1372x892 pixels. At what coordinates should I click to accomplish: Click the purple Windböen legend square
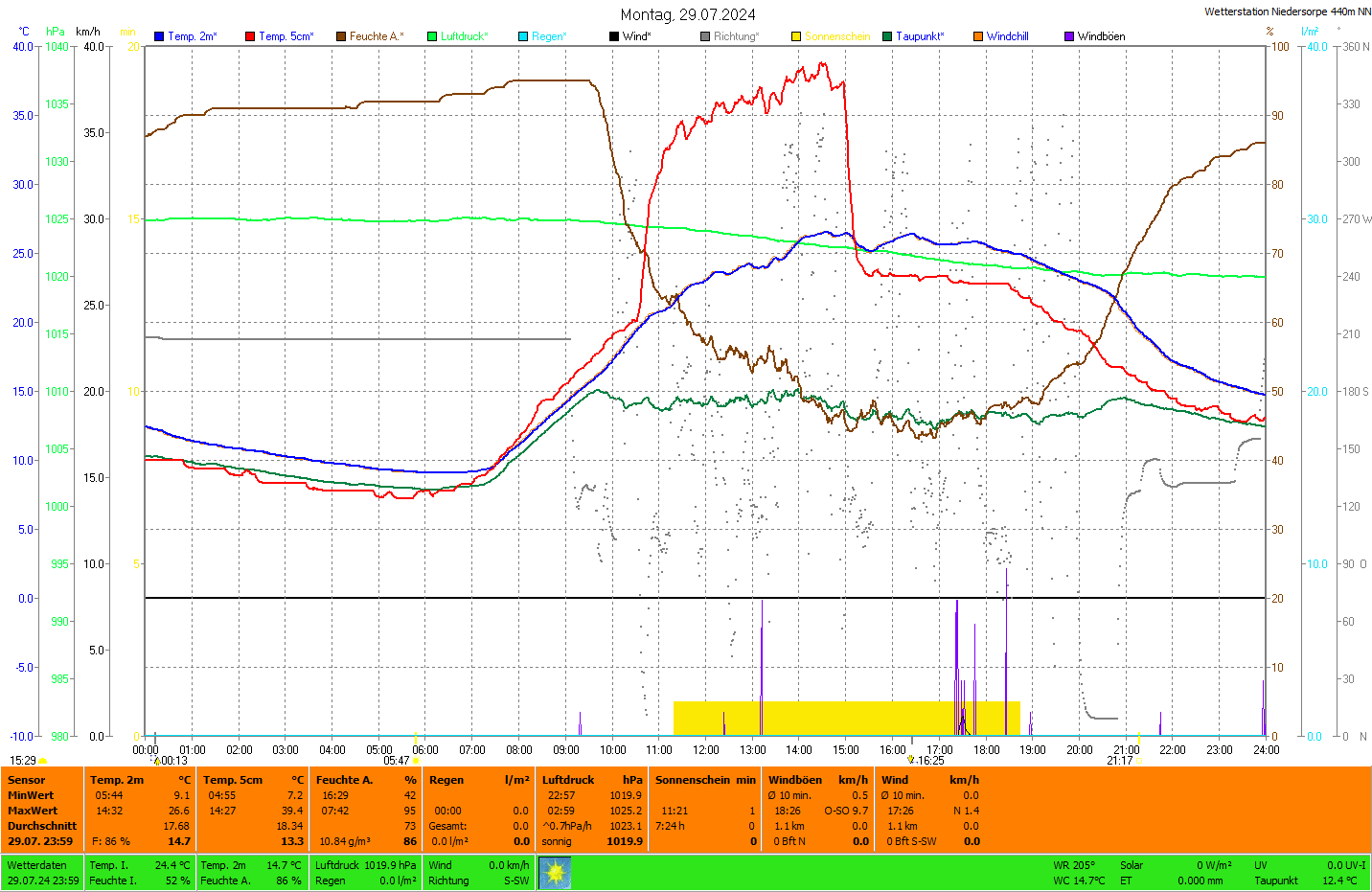[1069, 36]
